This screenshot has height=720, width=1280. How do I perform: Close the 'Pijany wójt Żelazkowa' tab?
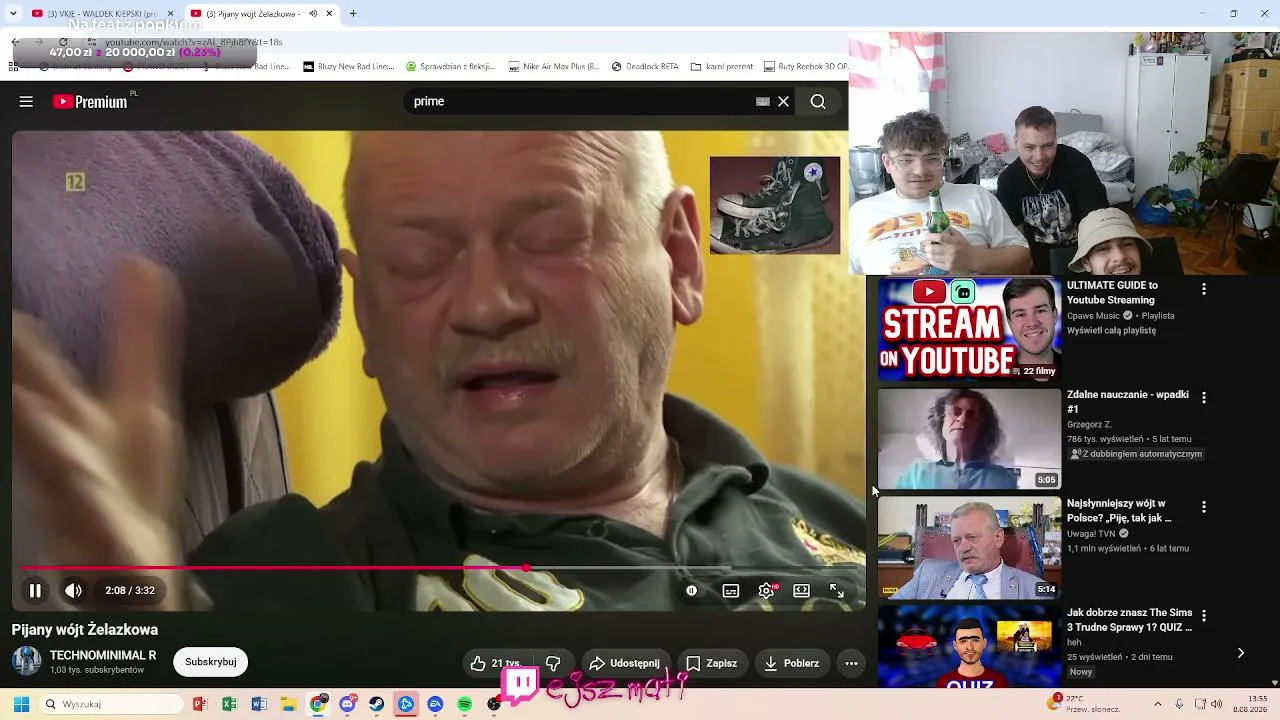[329, 14]
